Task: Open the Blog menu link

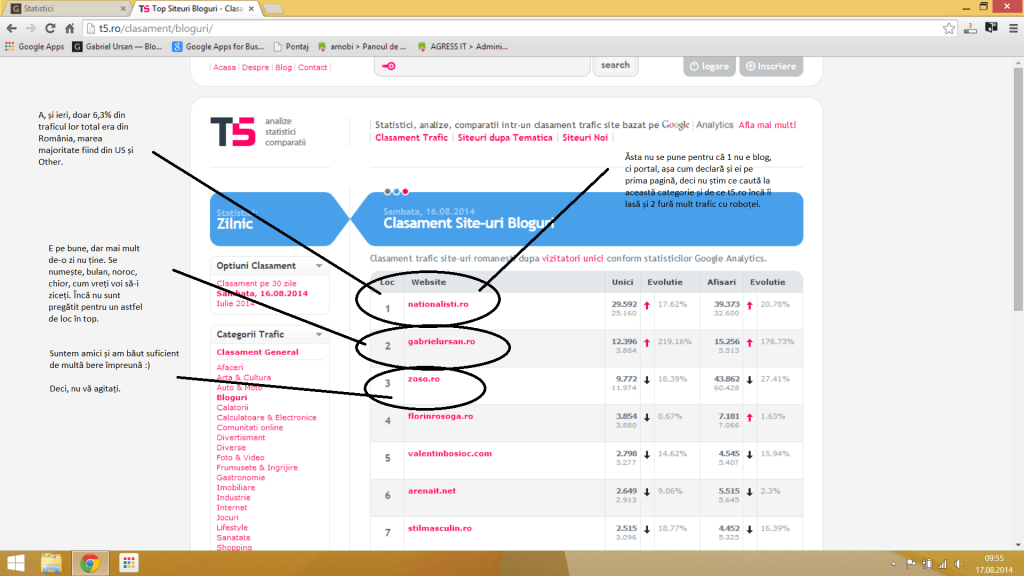Action: (283, 67)
